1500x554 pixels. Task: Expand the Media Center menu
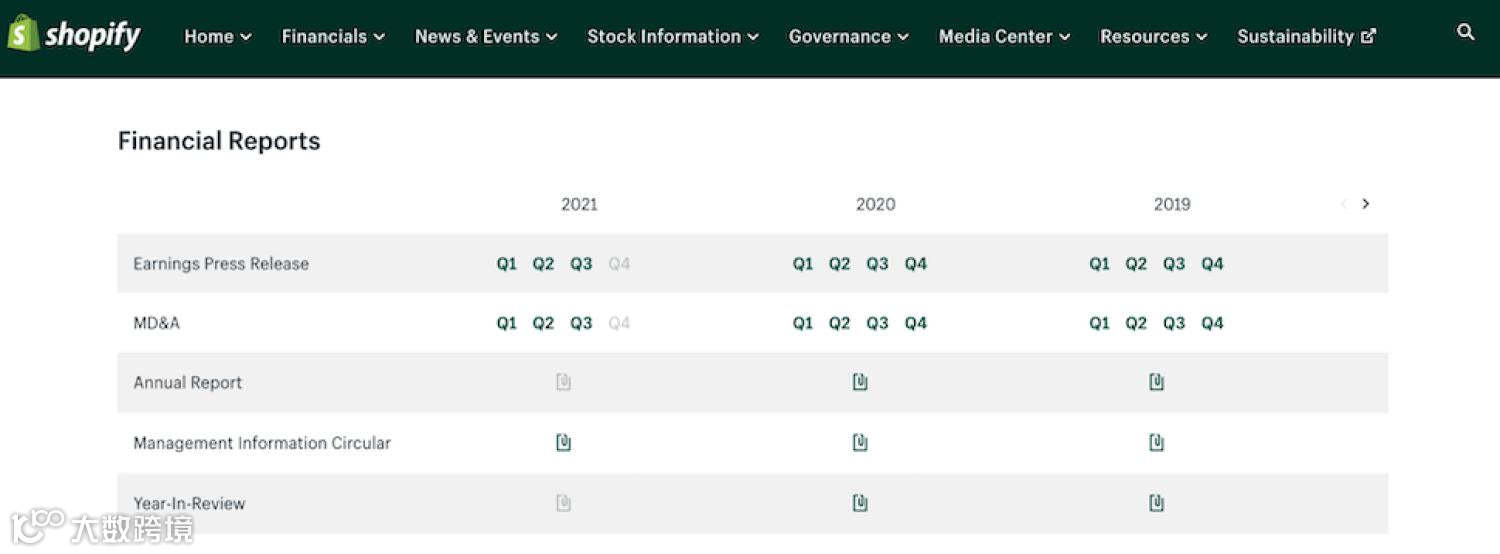click(x=1005, y=36)
